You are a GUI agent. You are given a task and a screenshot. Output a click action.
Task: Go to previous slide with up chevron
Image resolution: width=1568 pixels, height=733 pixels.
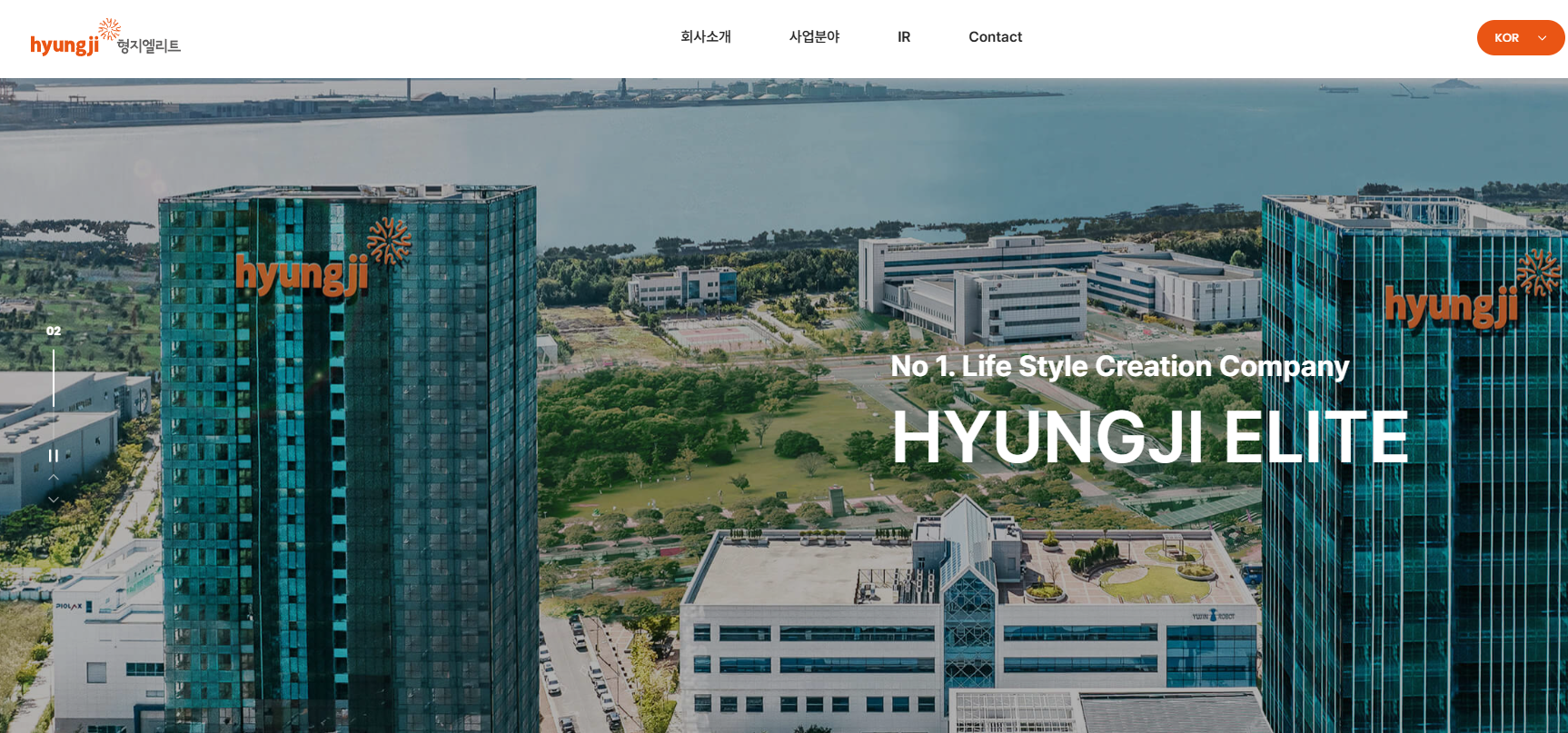click(54, 477)
